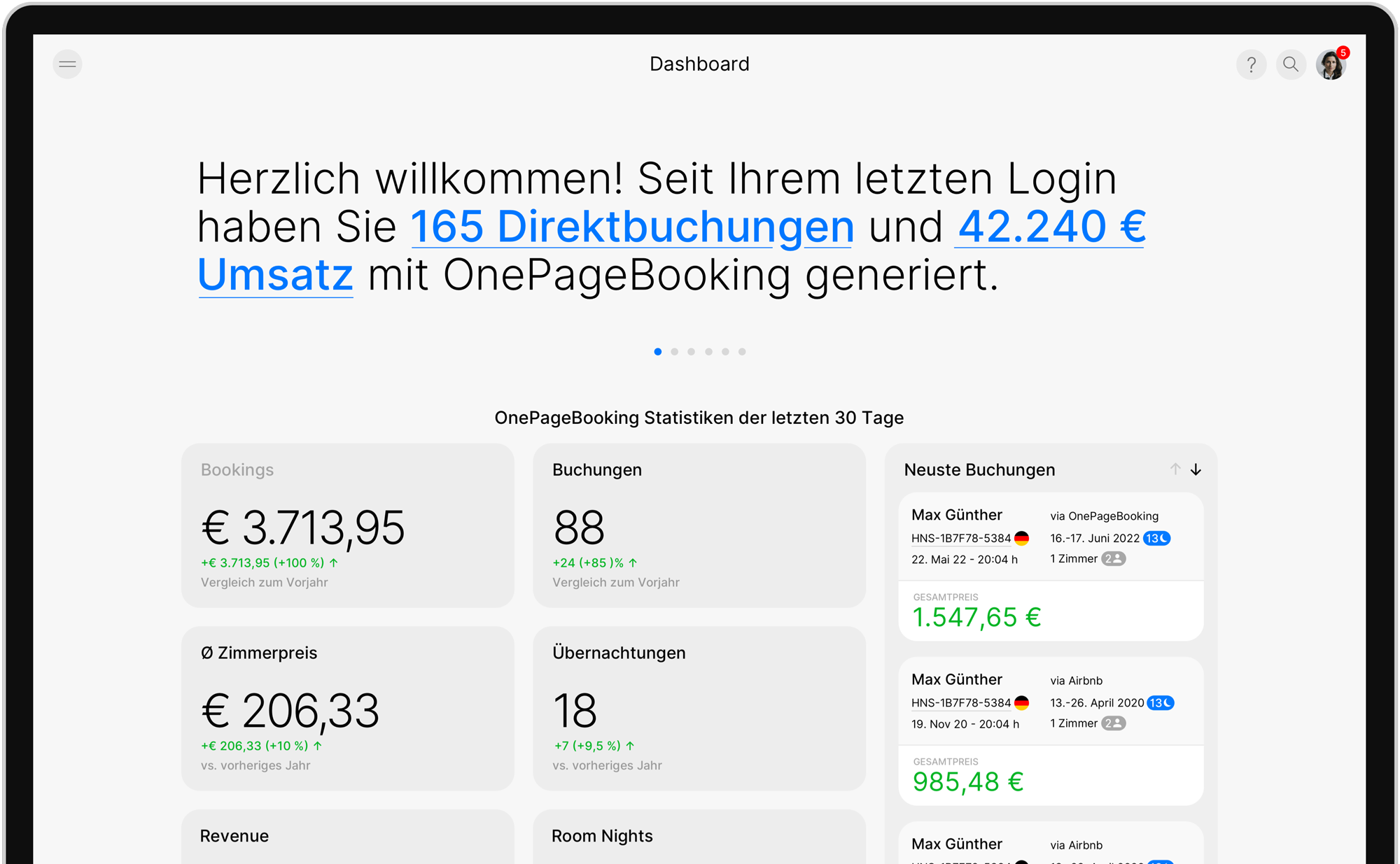Select the last carousel dot
This screenshot has width=1400, height=864.
click(742, 352)
